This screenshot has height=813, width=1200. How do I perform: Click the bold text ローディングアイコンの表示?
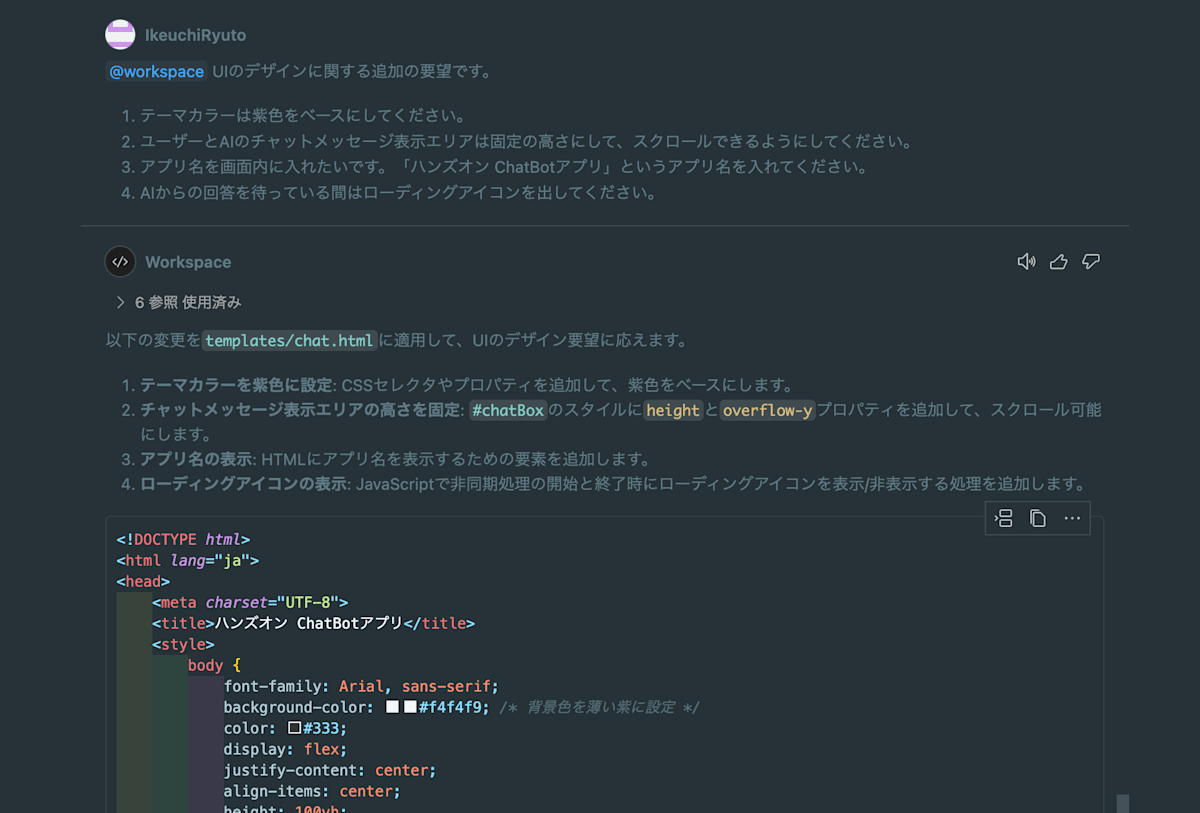(244, 485)
